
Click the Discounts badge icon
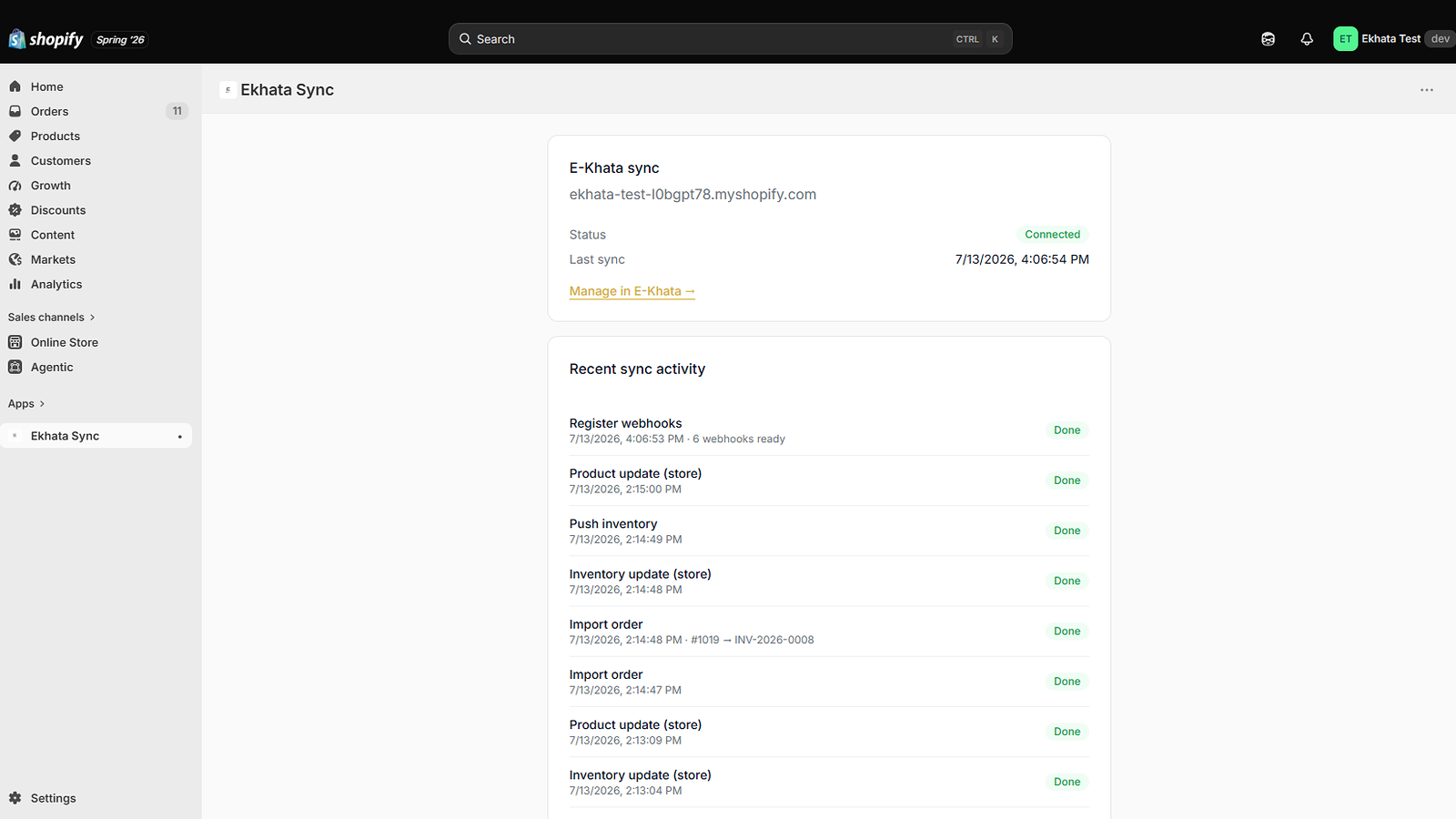click(x=15, y=209)
